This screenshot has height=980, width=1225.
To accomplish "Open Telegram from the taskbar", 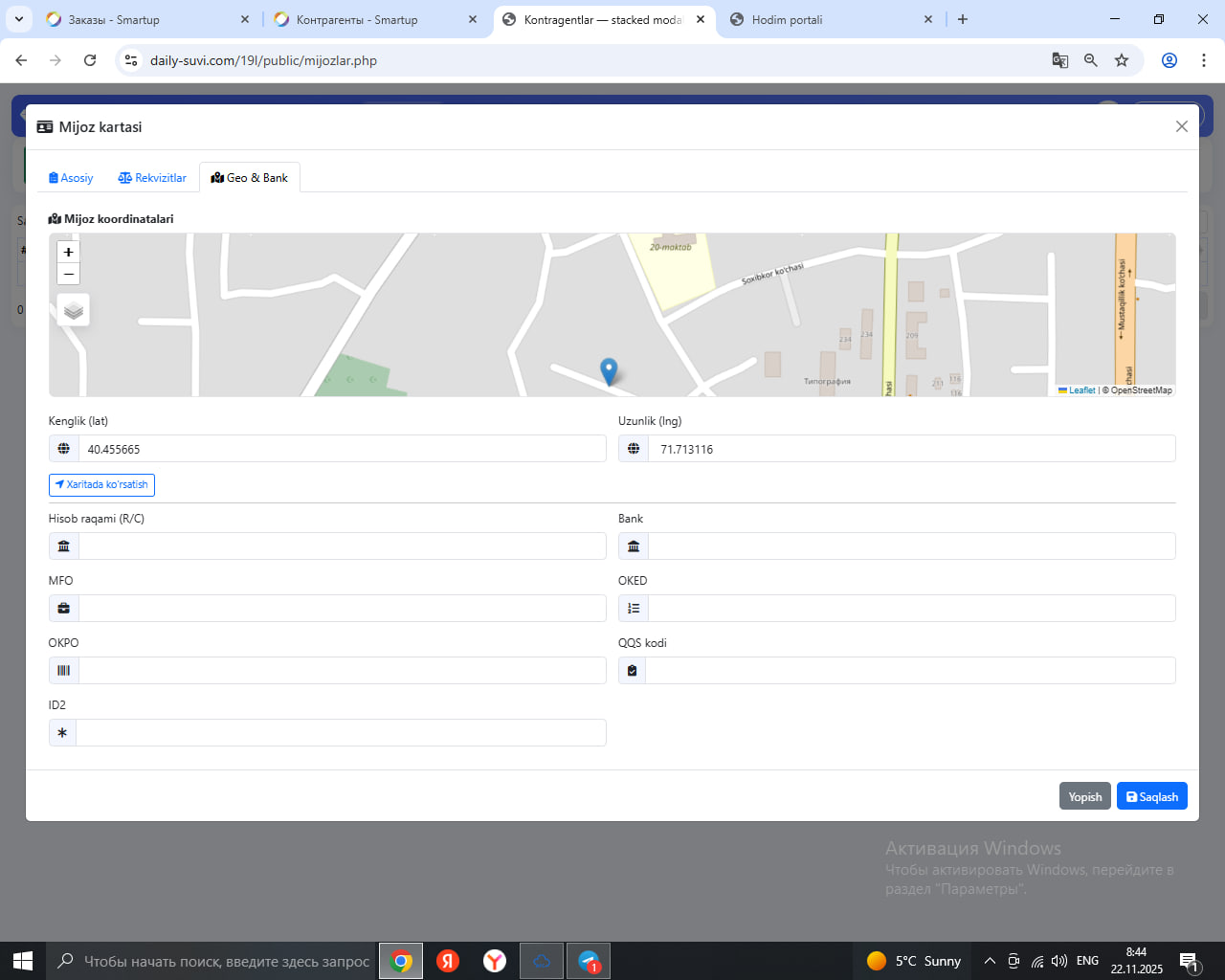I will point(589,961).
